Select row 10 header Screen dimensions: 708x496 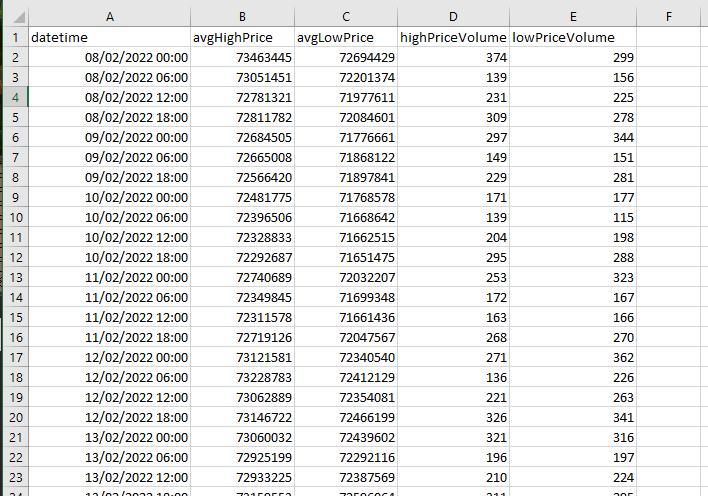16,217
